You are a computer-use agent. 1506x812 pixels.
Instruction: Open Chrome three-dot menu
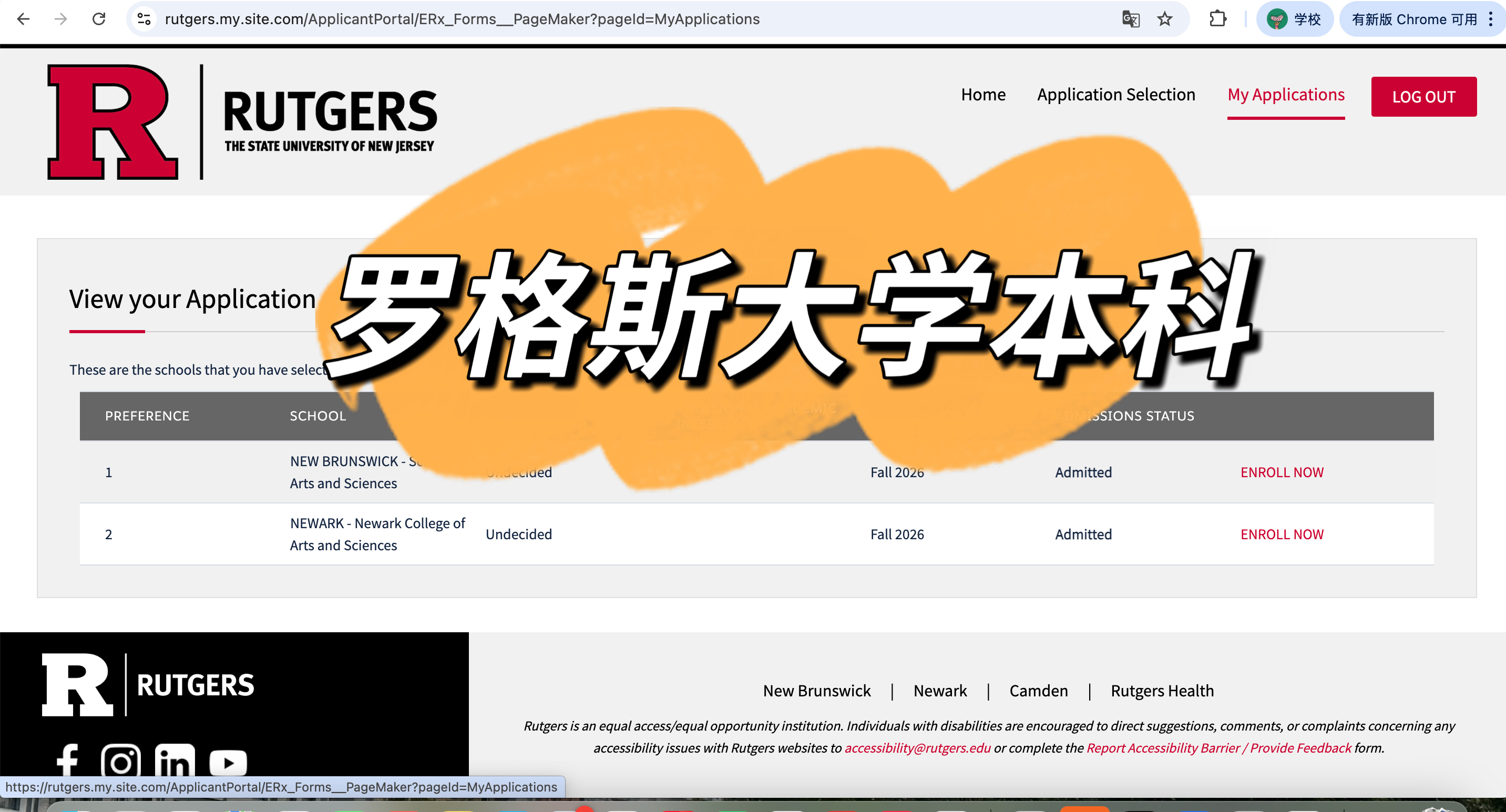click(x=1491, y=19)
